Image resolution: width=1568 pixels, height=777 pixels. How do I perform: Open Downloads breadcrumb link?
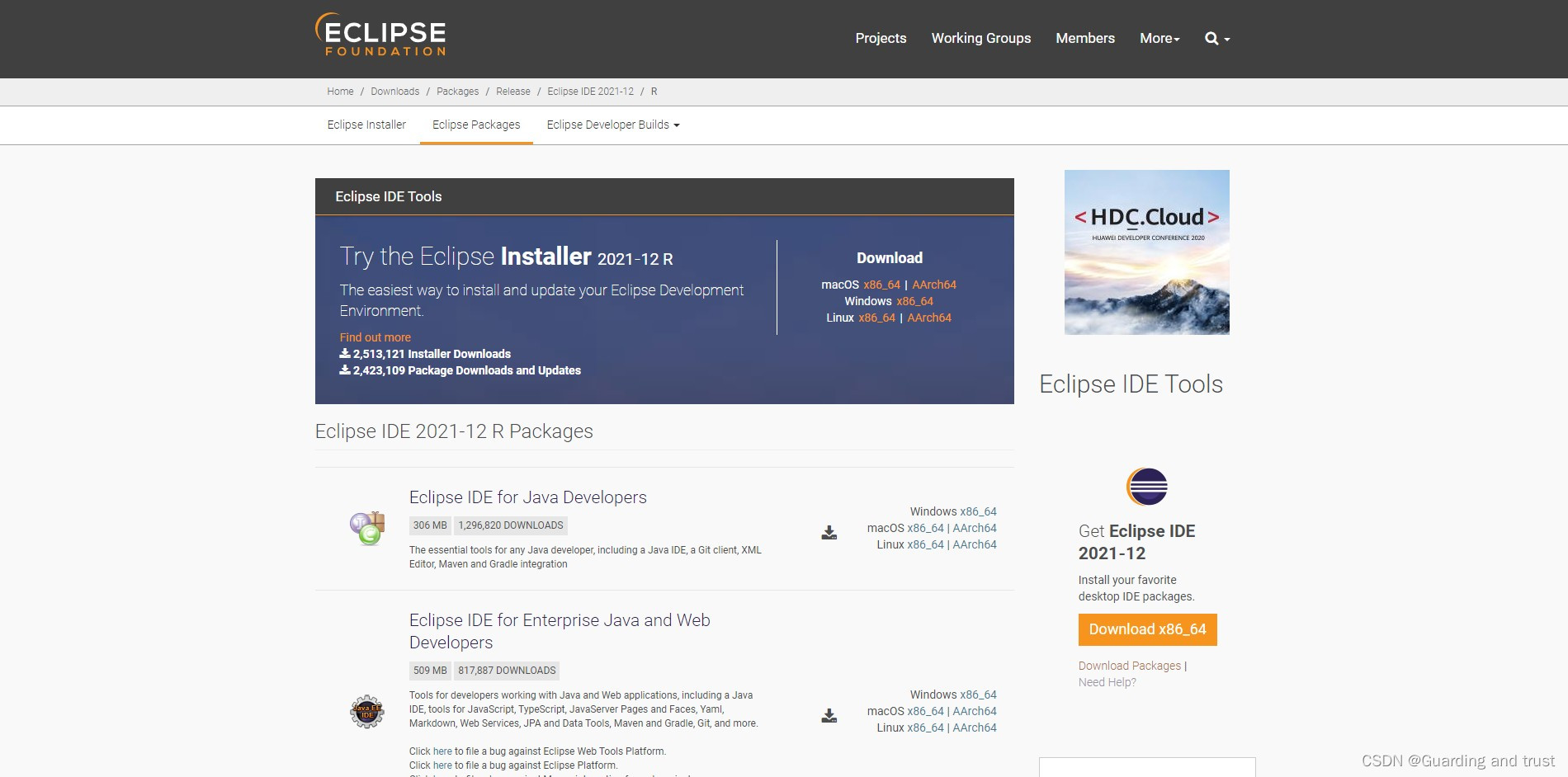394,92
